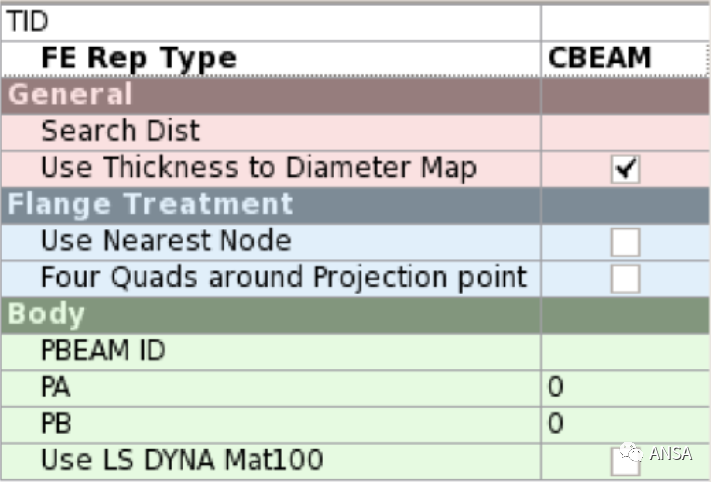
Task: Check Four Quads around Projection point
Action: point(625,278)
